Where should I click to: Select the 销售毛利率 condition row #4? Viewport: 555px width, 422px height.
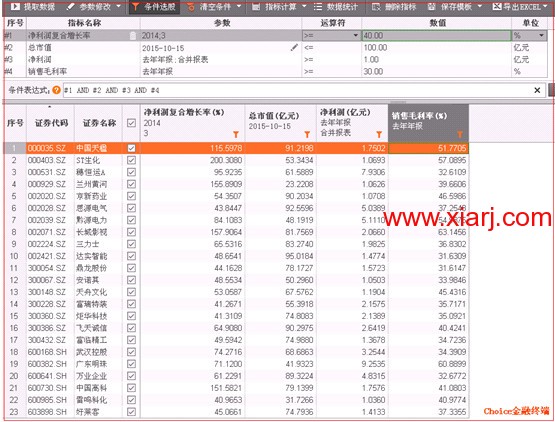(275, 72)
